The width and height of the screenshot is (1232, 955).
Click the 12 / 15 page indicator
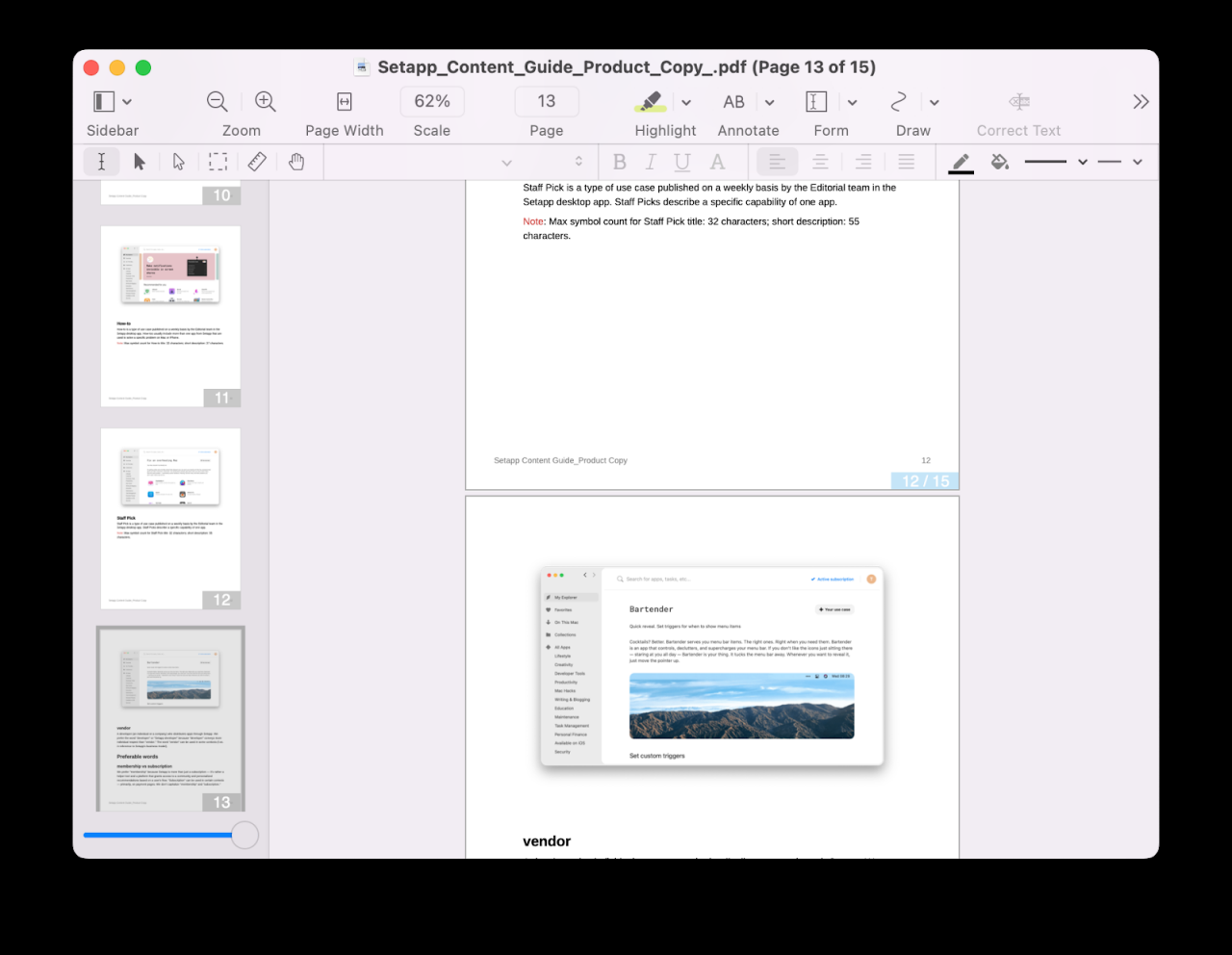(x=925, y=480)
